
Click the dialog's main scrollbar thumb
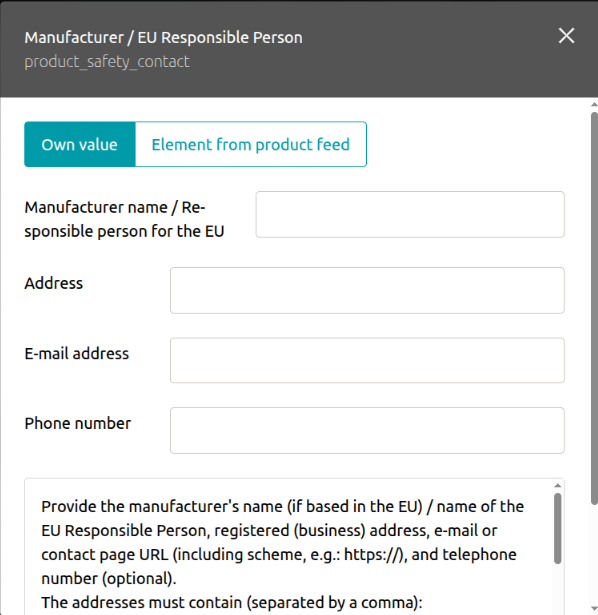(x=594, y=308)
